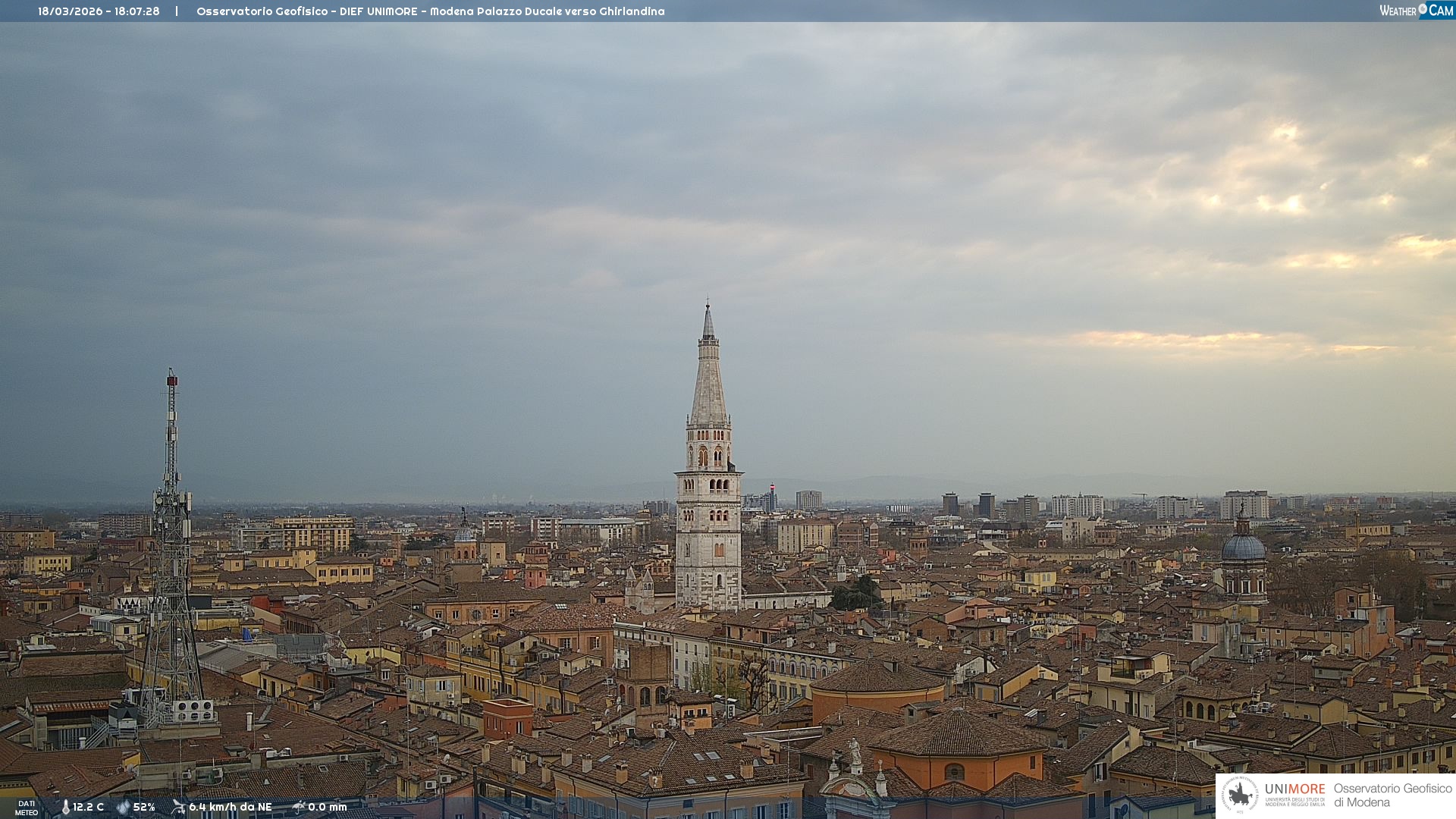This screenshot has height=819, width=1456.
Task: Click the humidity water drops icon
Action: 123,808
